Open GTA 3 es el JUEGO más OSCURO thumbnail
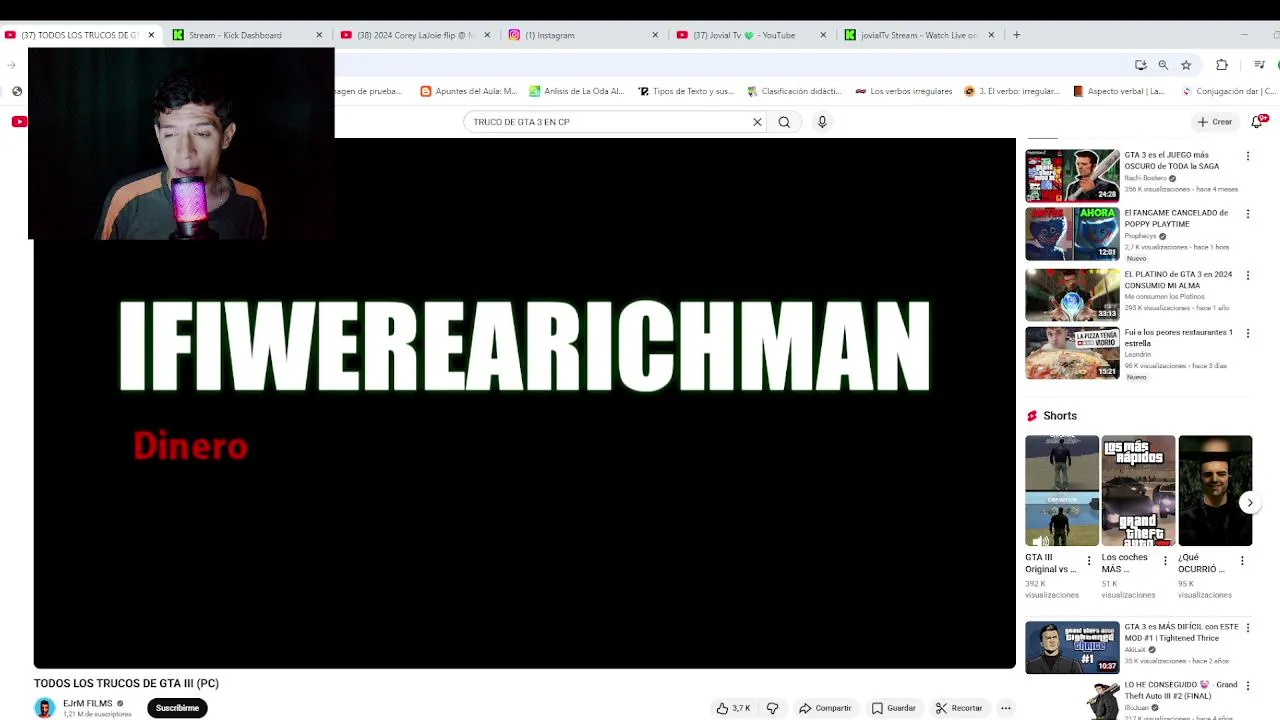This screenshot has width=1280, height=720. (x=1072, y=175)
